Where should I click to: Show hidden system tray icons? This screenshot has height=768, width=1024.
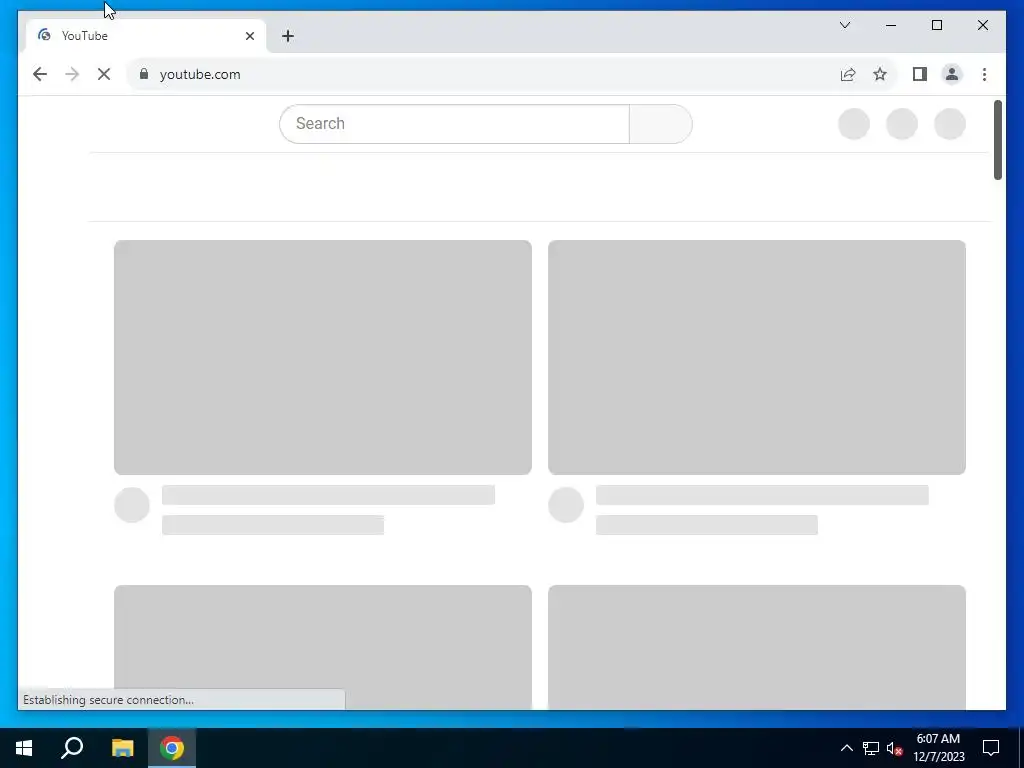click(846, 748)
